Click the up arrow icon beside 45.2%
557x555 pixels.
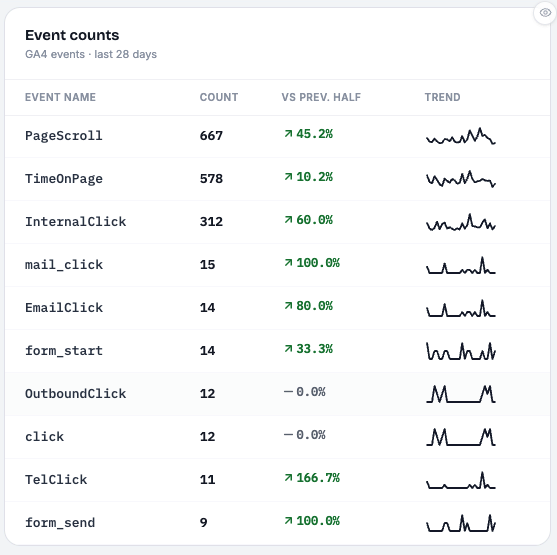pos(288,134)
